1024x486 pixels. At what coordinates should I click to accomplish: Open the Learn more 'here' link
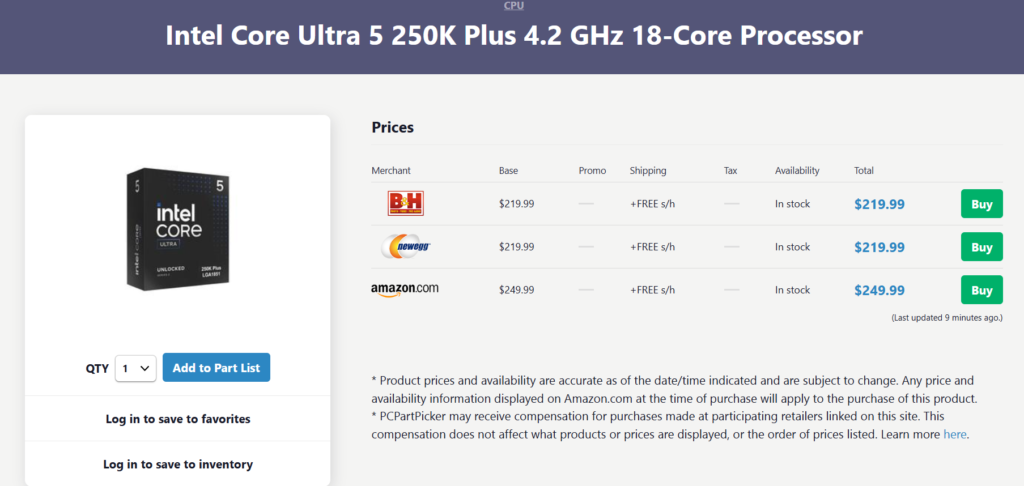pyautogui.click(x=955, y=435)
